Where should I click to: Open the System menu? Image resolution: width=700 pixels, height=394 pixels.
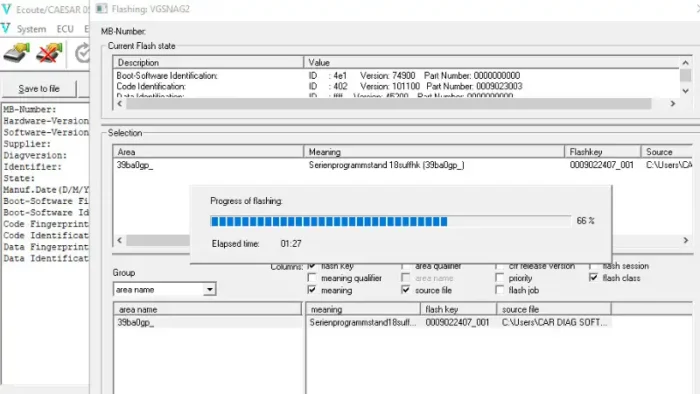(31, 29)
